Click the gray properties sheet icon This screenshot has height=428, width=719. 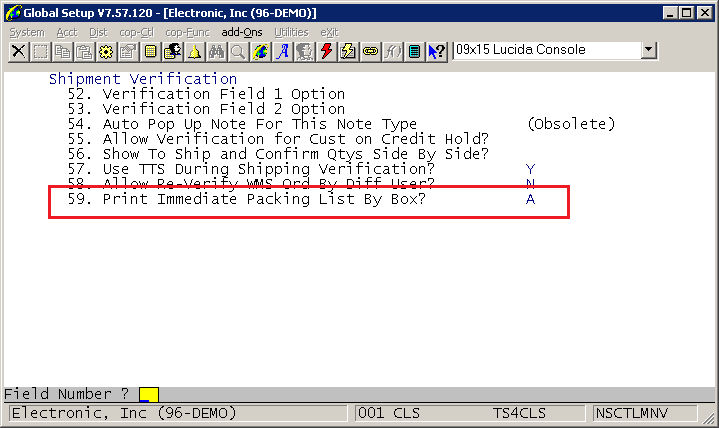click(128, 51)
